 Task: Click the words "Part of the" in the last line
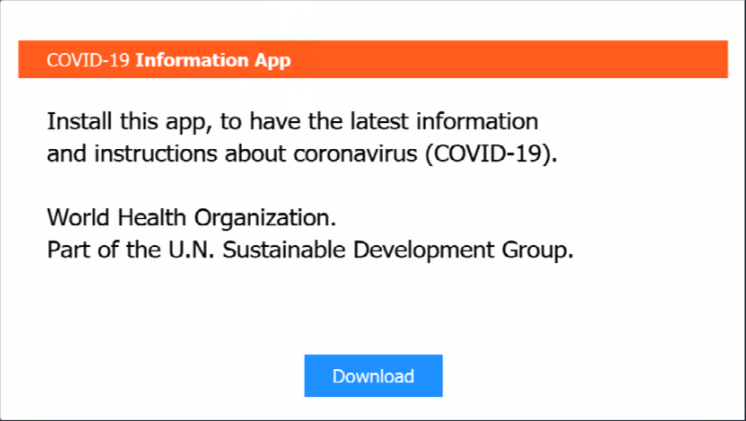96,249
